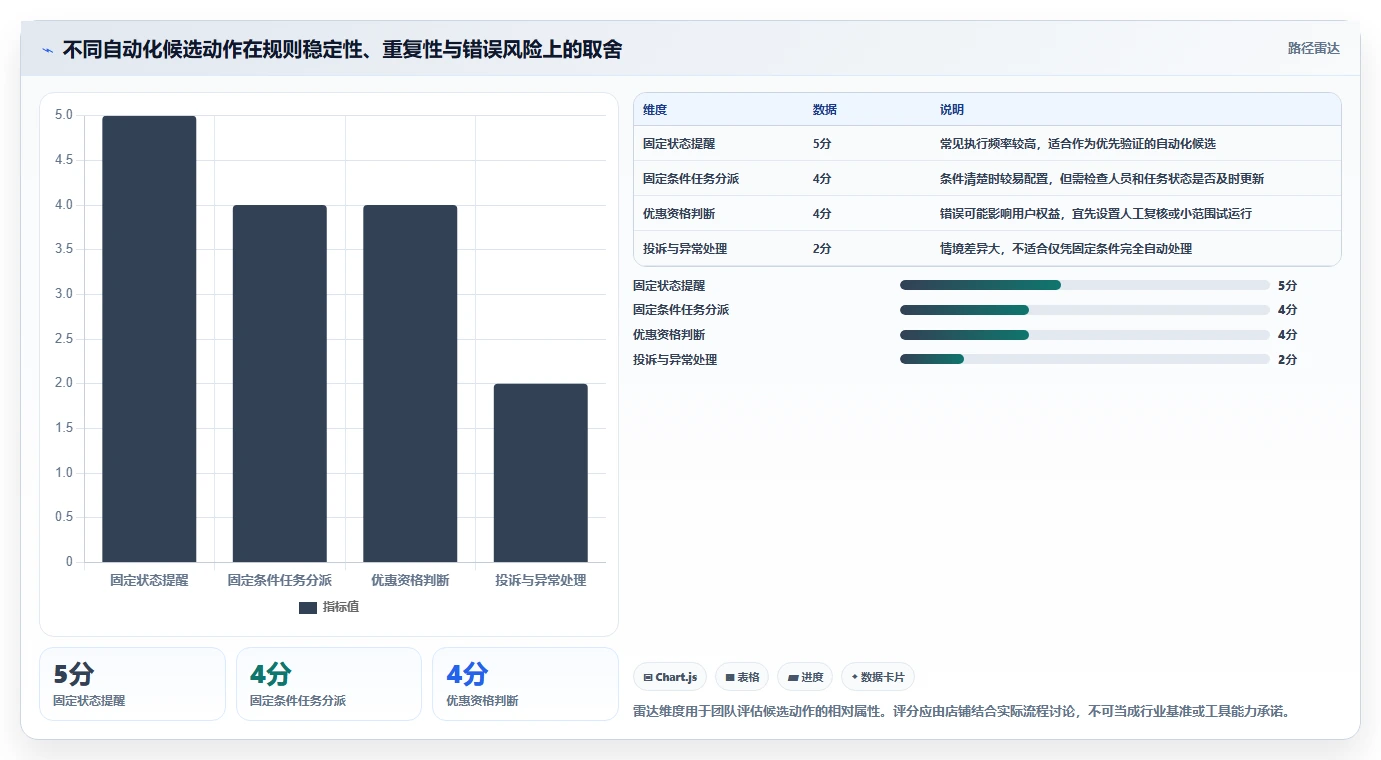1381x760 pixels.
Task: Click the 优惠资格判断 progress bar
Action: click(x=1085, y=335)
